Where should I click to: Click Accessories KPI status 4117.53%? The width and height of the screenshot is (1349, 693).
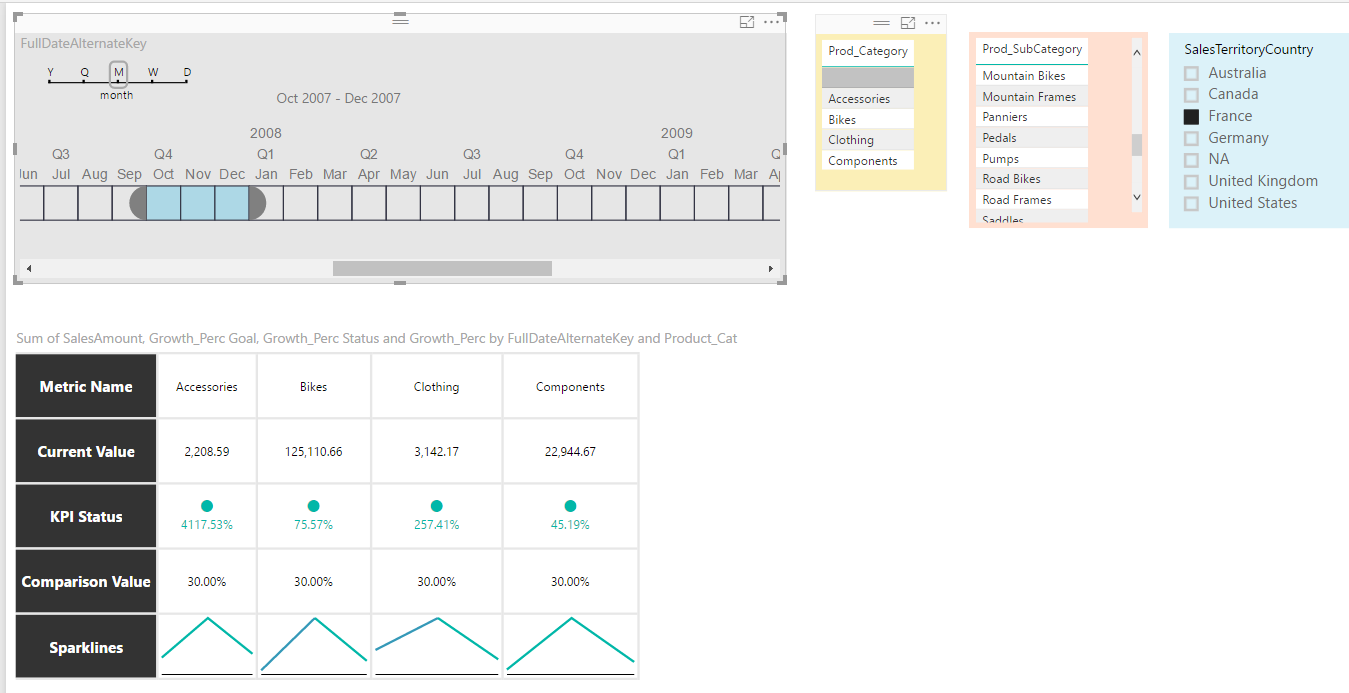[x=207, y=524]
